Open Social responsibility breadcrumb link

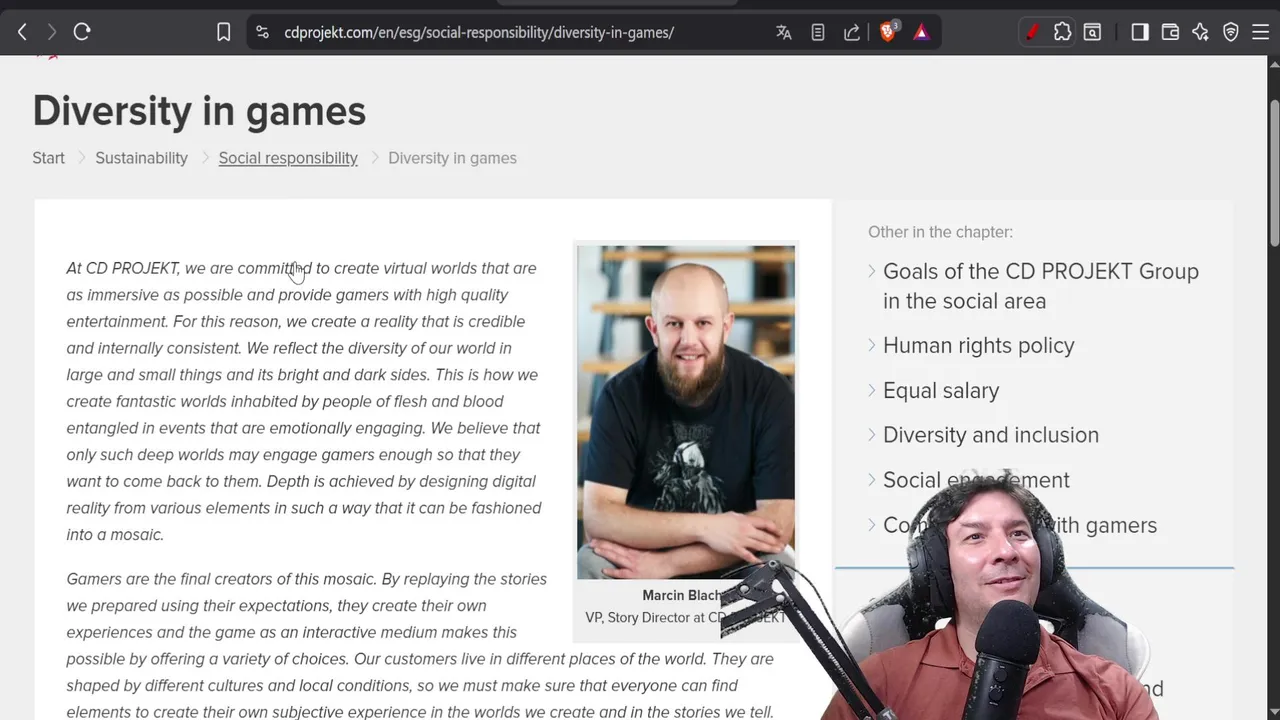coord(288,158)
